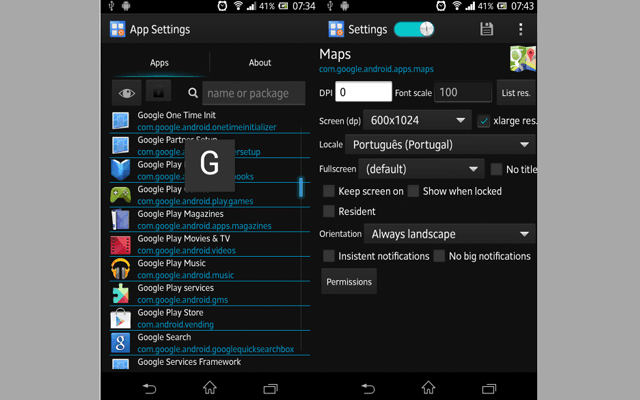This screenshot has height=400, width=640.
Task: Save settings with the floppy disk icon
Action: (487, 29)
